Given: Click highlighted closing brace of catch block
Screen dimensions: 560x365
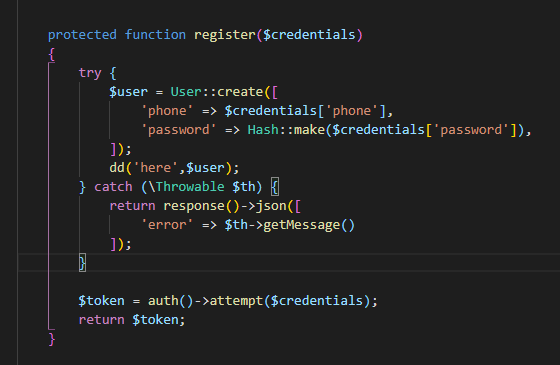Looking at the screenshot, I should pyautogui.click(x=82, y=263).
